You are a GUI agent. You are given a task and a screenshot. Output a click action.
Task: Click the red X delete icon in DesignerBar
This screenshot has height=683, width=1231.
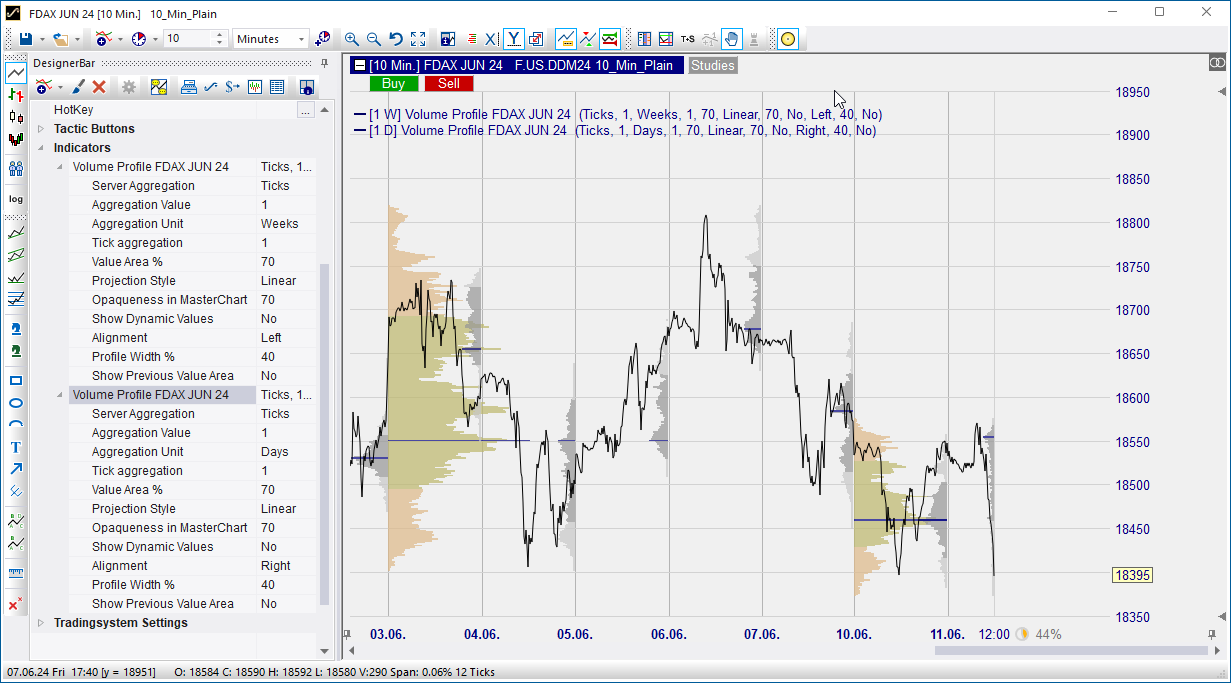99,87
